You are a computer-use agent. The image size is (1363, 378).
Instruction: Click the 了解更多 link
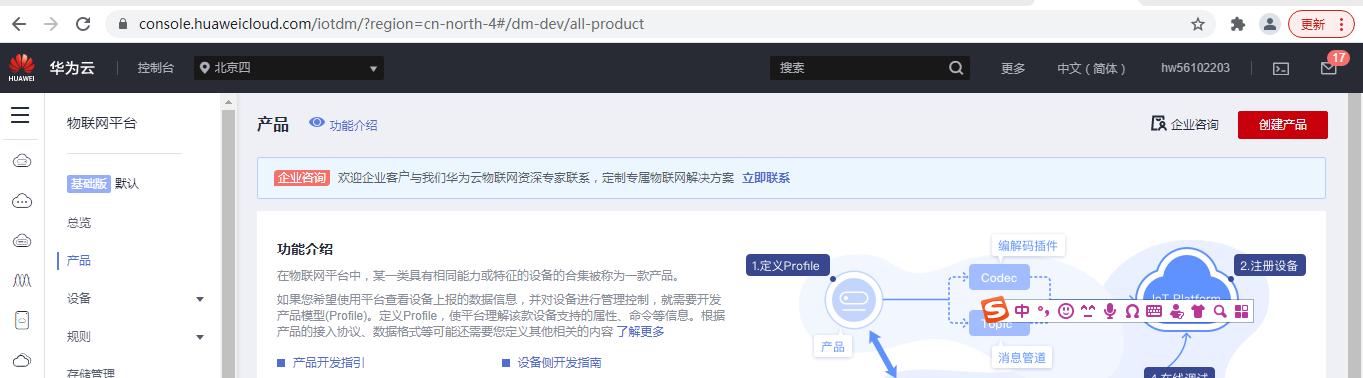(640, 331)
